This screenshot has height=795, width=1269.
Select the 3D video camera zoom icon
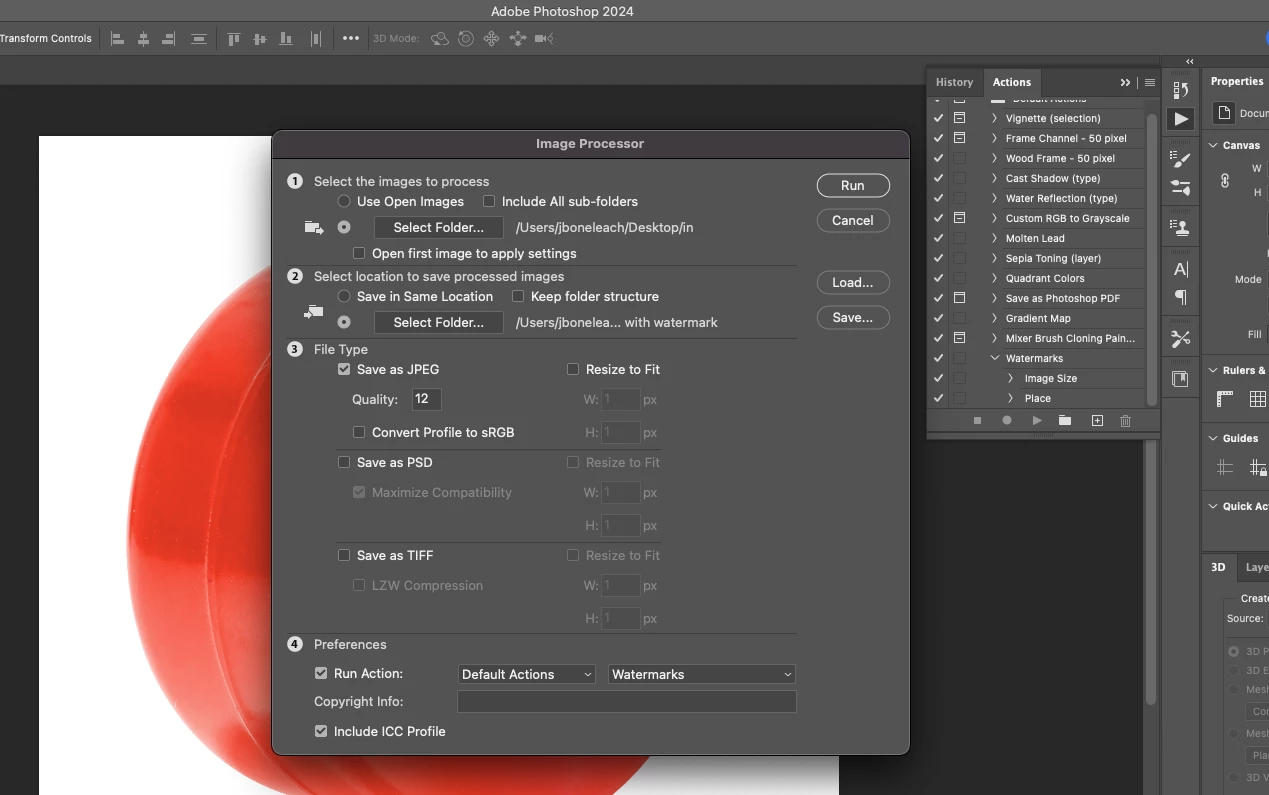pyautogui.click(x=544, y=39)
